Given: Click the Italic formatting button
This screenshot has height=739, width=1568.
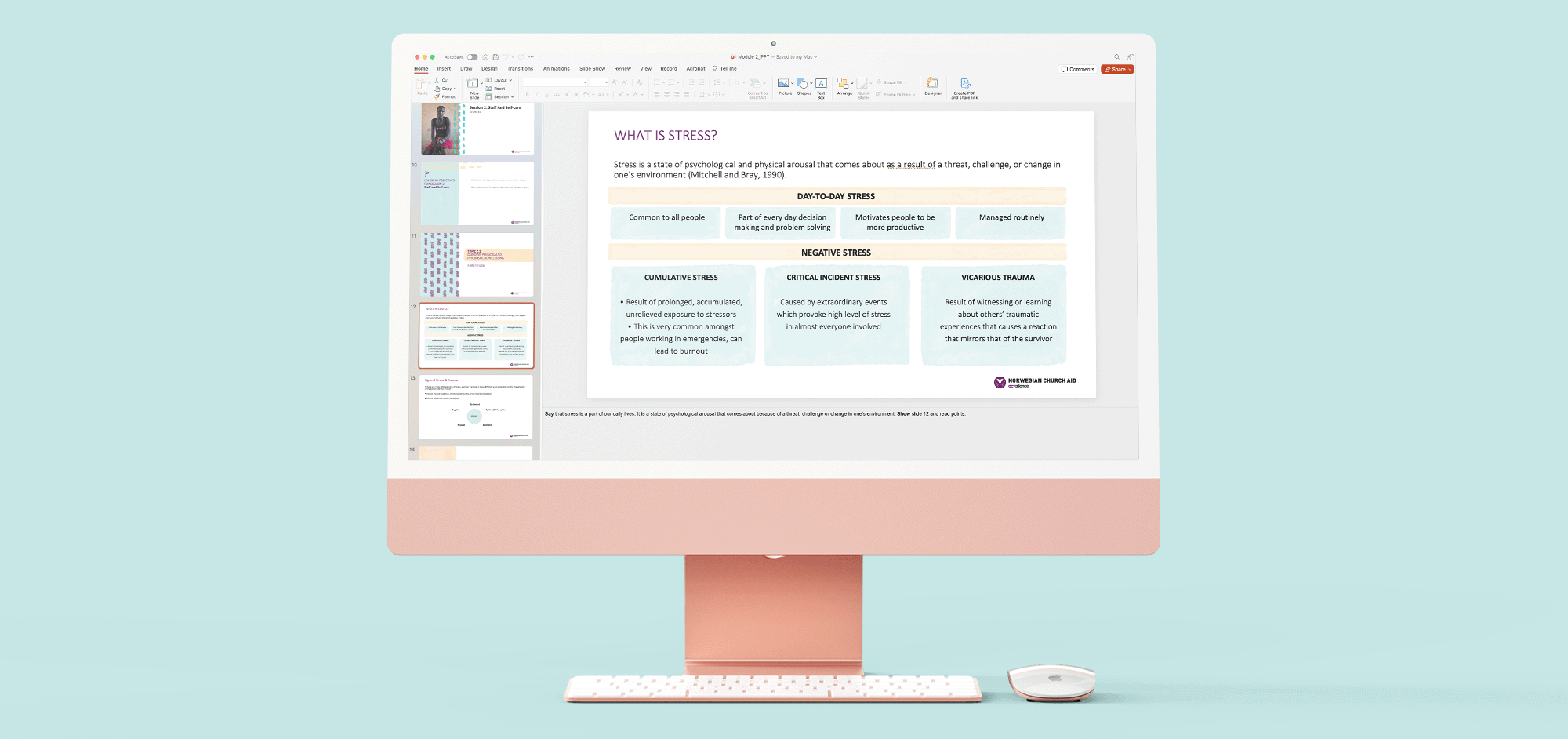Looking at the screenshot, I should click(x=537, y=94).
